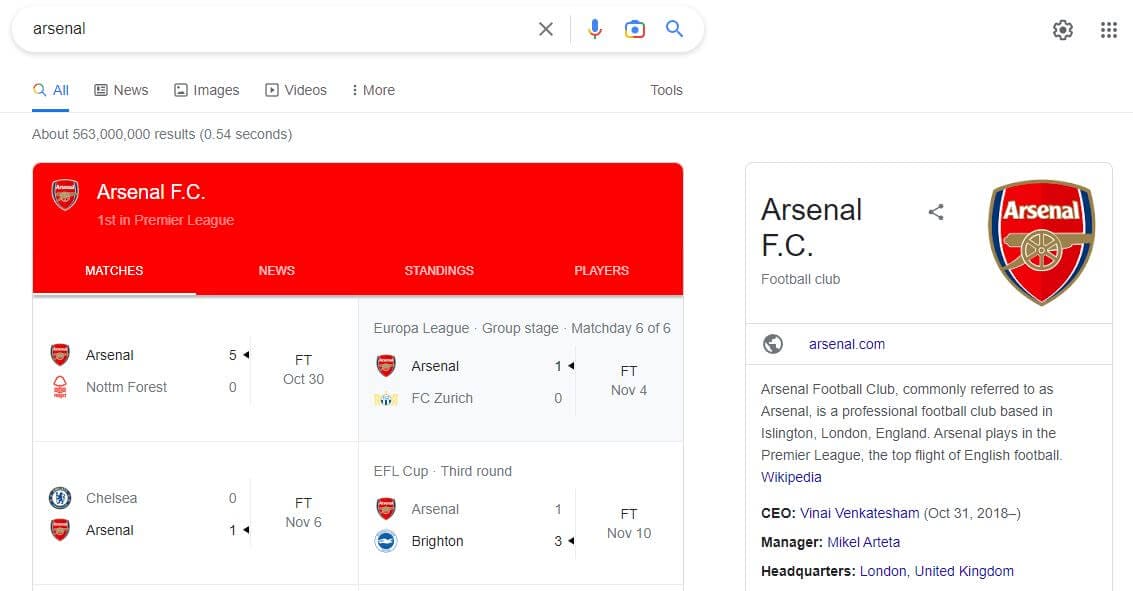Open settings gear icon
Viewport: 1133px width, 591px height.
tap(1062, 30)
